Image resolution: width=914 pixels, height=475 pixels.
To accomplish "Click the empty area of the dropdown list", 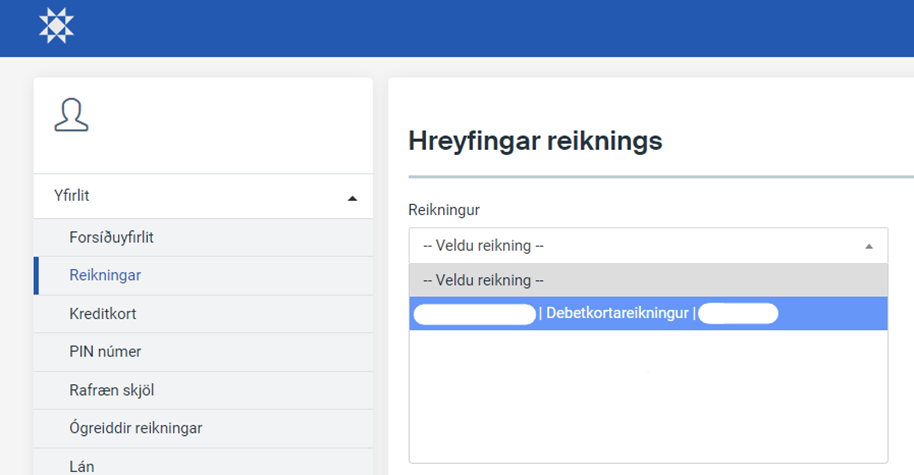I will coord(648,395).
